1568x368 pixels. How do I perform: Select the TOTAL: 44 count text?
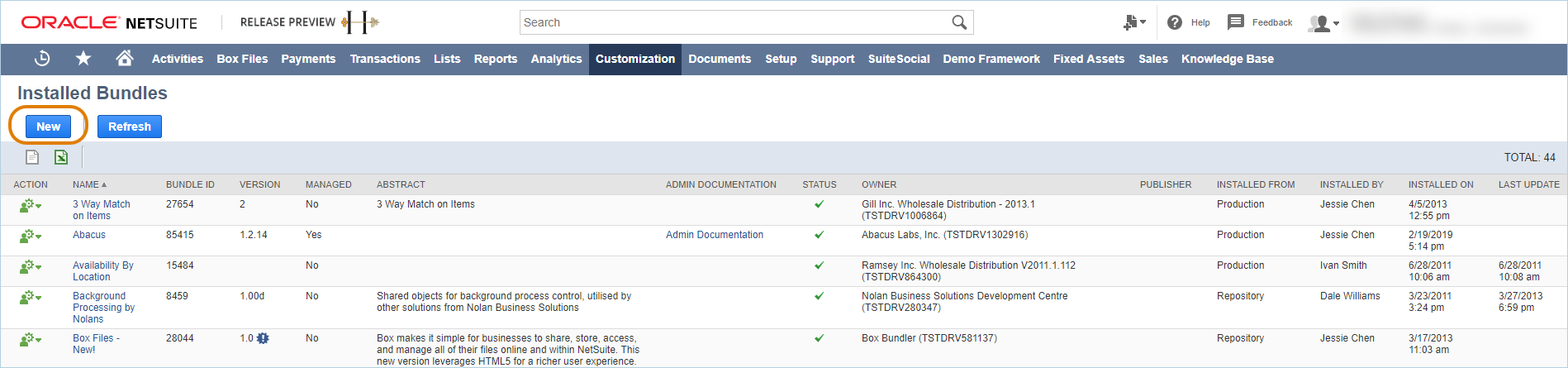(1529, 157)
